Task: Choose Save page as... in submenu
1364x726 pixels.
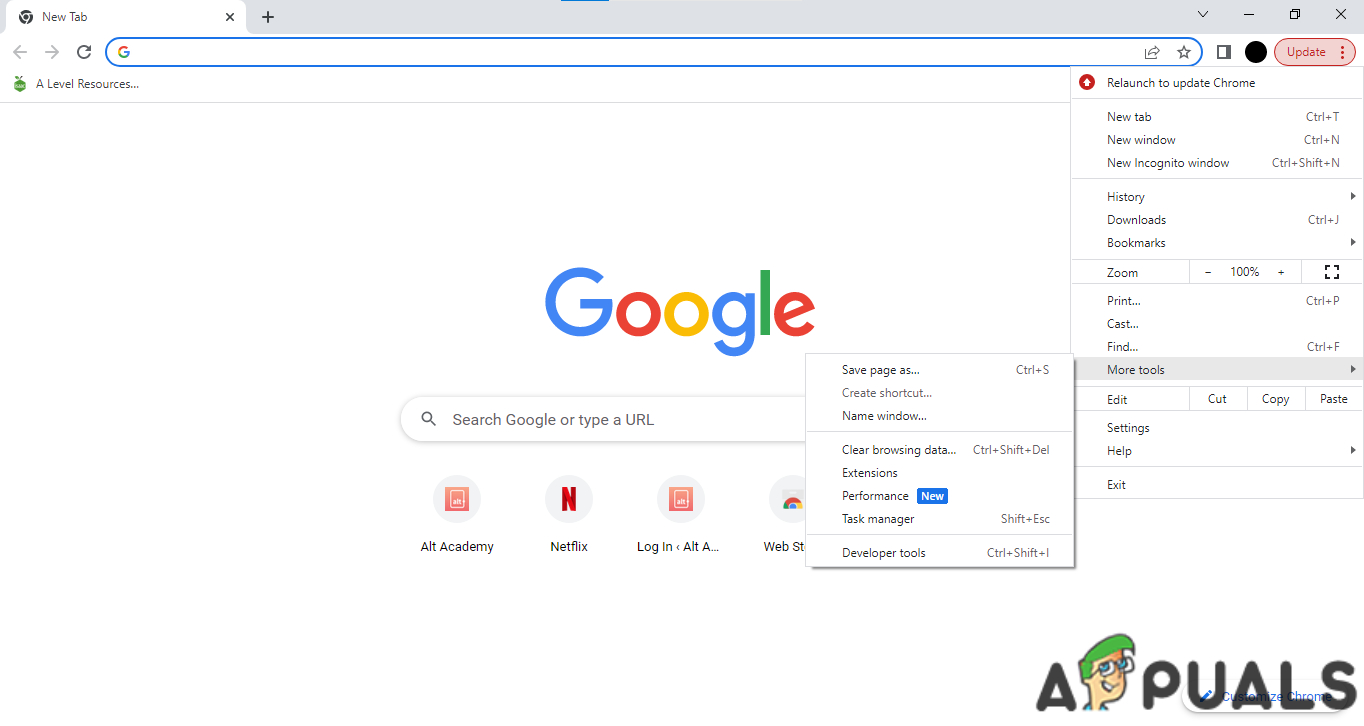Action: pyautogui.click(x=940, y=370)
